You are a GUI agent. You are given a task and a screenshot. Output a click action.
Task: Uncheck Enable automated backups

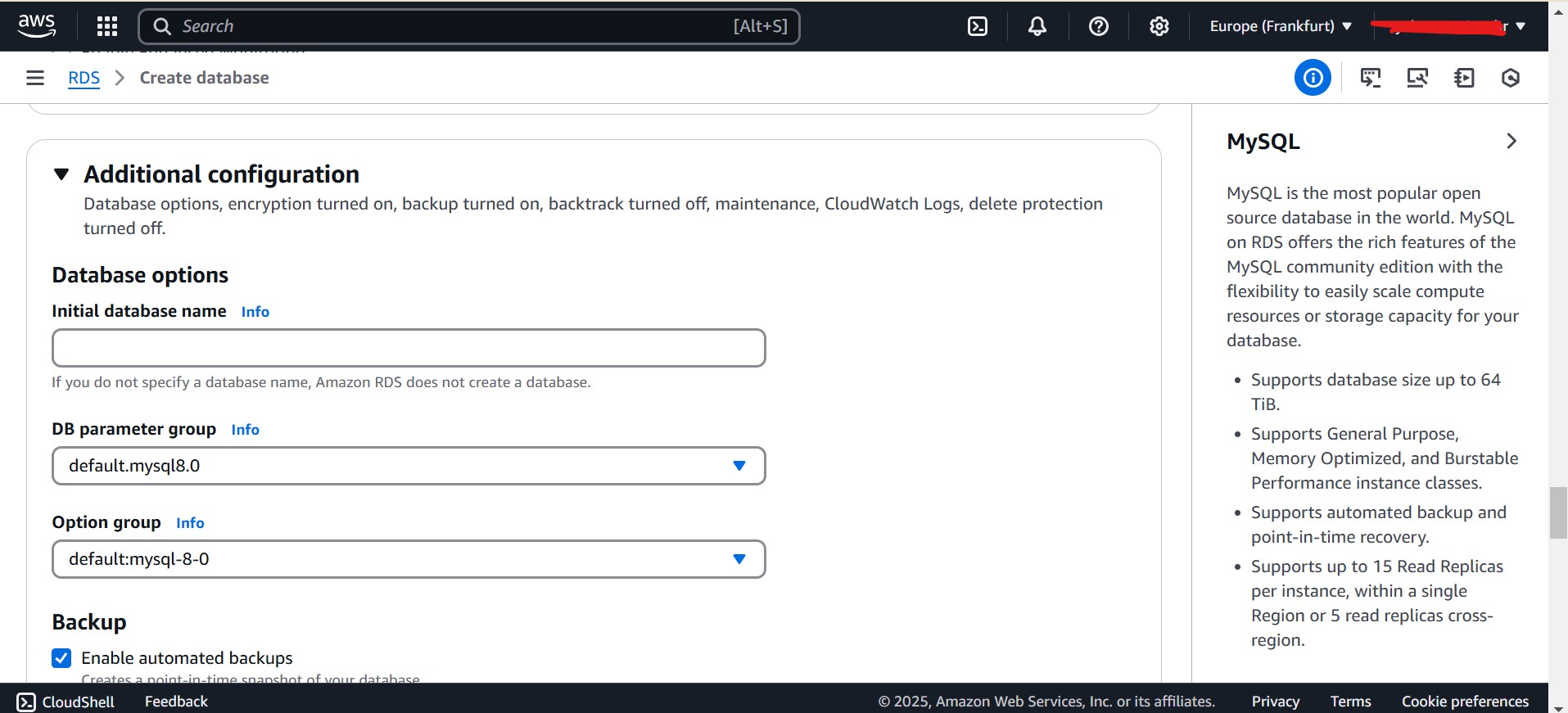pos(61,658)
